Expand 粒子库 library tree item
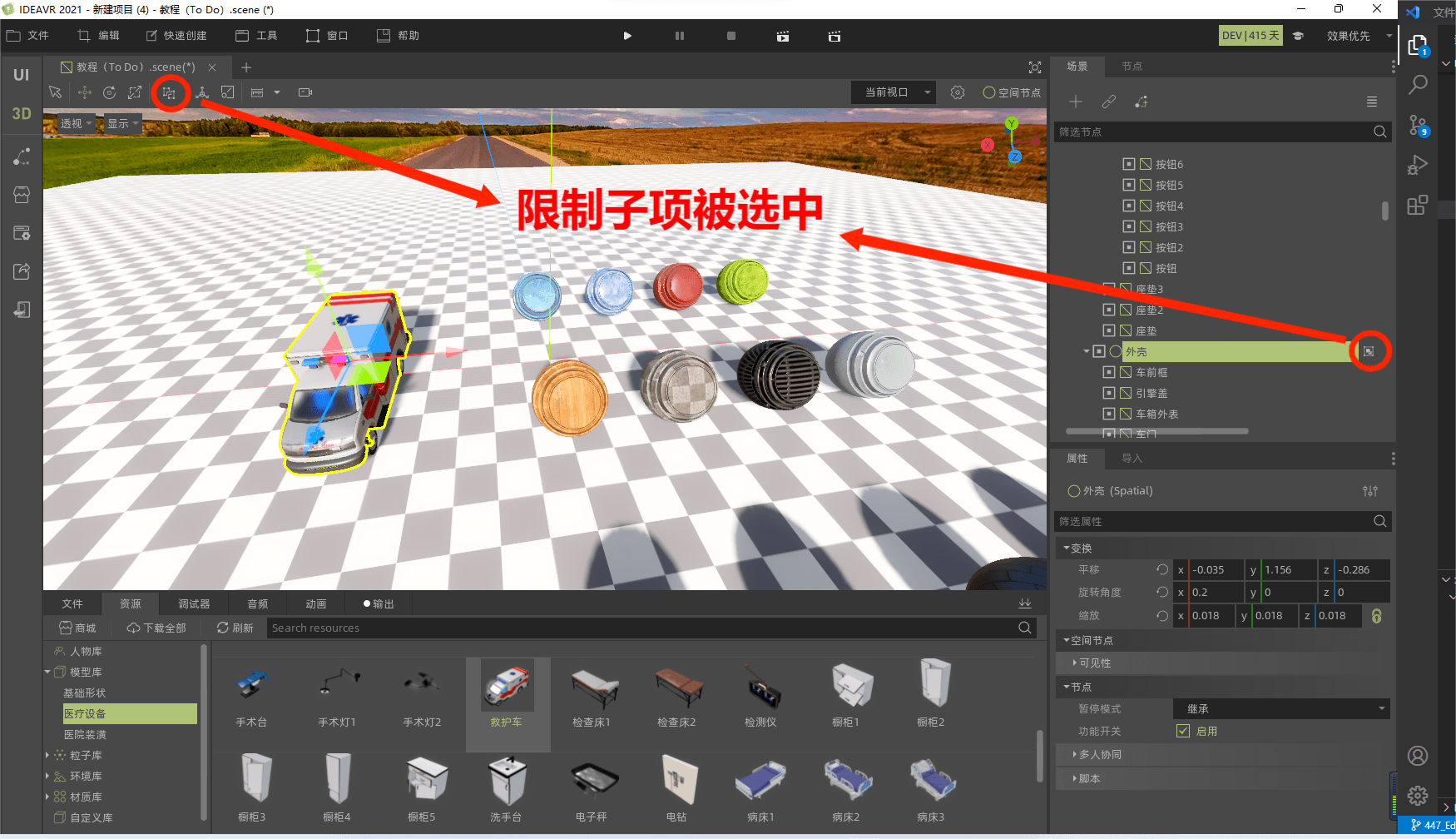The width and height of the screenshot is (1456, 839). pyautogui.click(x=47, y=755)
